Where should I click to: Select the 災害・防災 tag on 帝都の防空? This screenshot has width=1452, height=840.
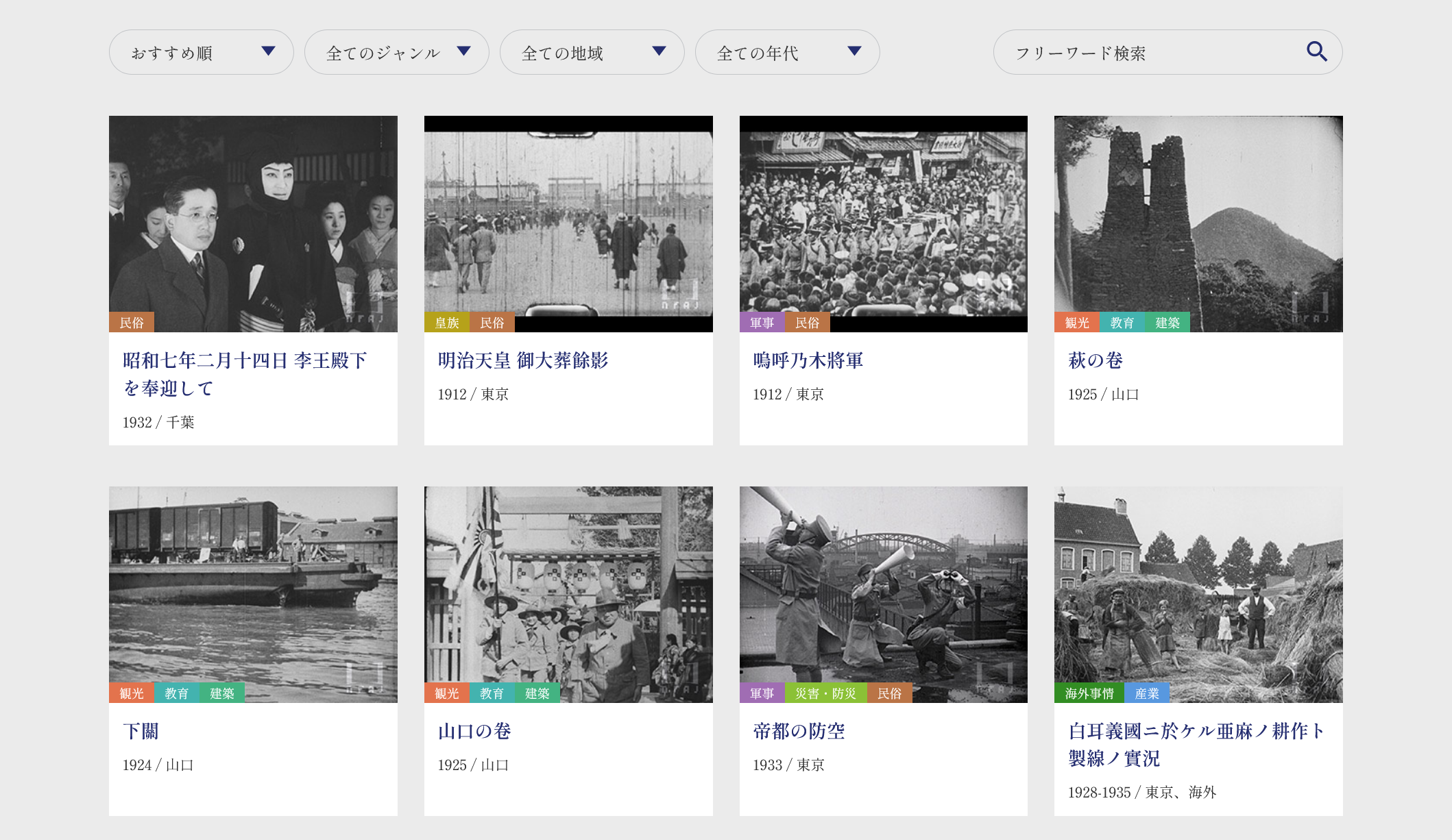[825, 693]
